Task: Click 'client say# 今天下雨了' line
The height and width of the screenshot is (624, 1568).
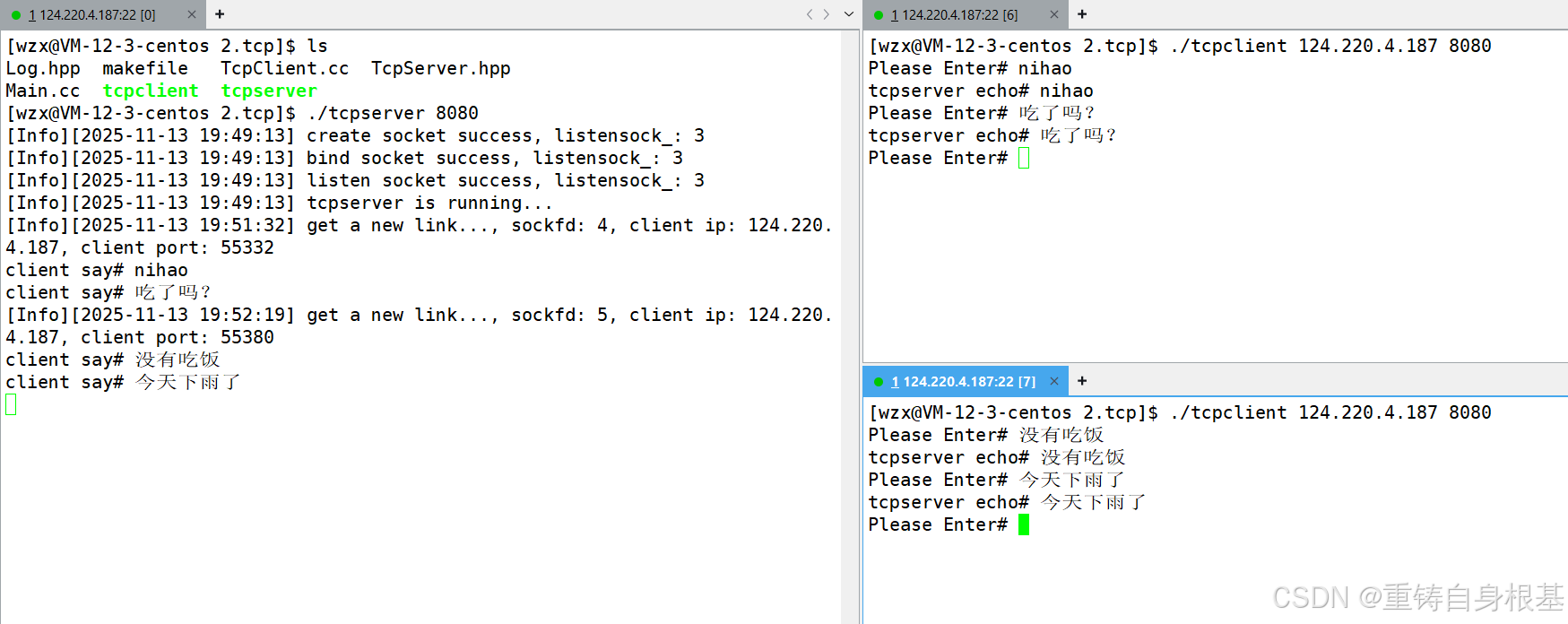Action: pyautogui.click(x=123, y=382)
